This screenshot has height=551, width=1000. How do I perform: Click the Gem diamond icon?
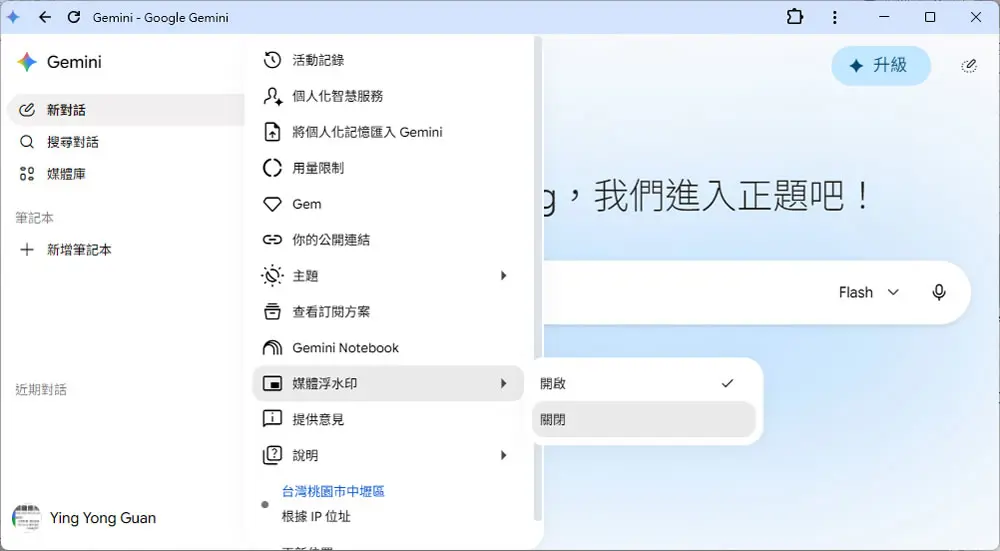tap(272, 204)
